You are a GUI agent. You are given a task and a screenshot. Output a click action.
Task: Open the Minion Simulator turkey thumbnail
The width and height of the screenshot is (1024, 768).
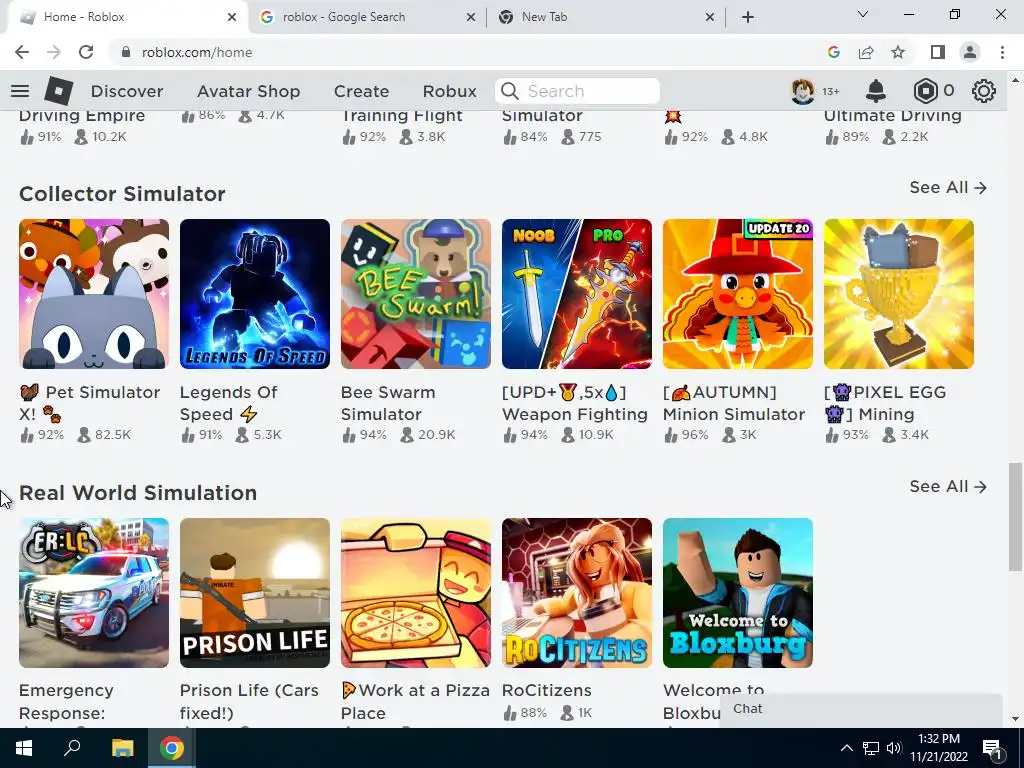click(x=738, y=294)
